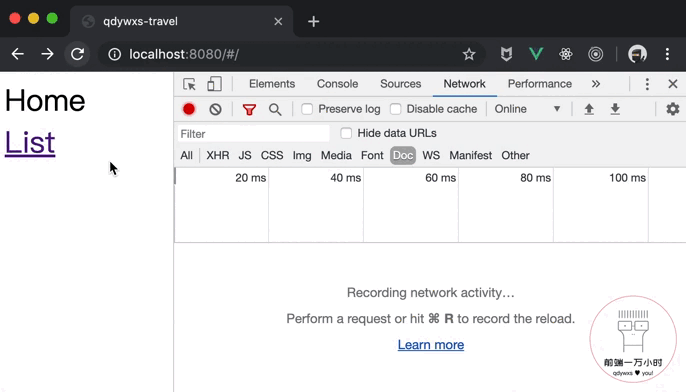Reload the page with the refresh icon
This screenshot has height=392, width=686.
(x=77, y=54)
